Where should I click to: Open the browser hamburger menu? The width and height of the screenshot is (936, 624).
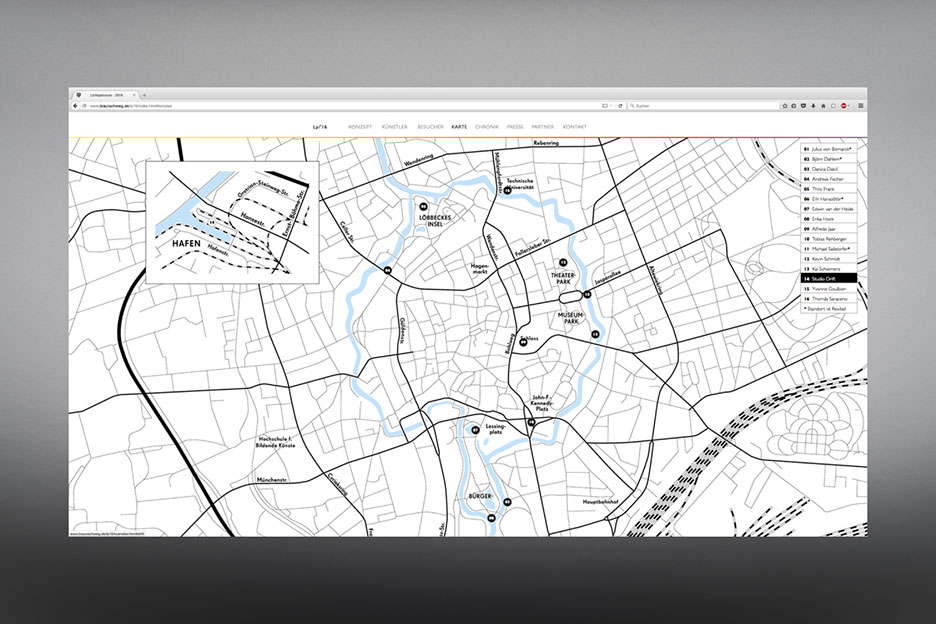860,105
